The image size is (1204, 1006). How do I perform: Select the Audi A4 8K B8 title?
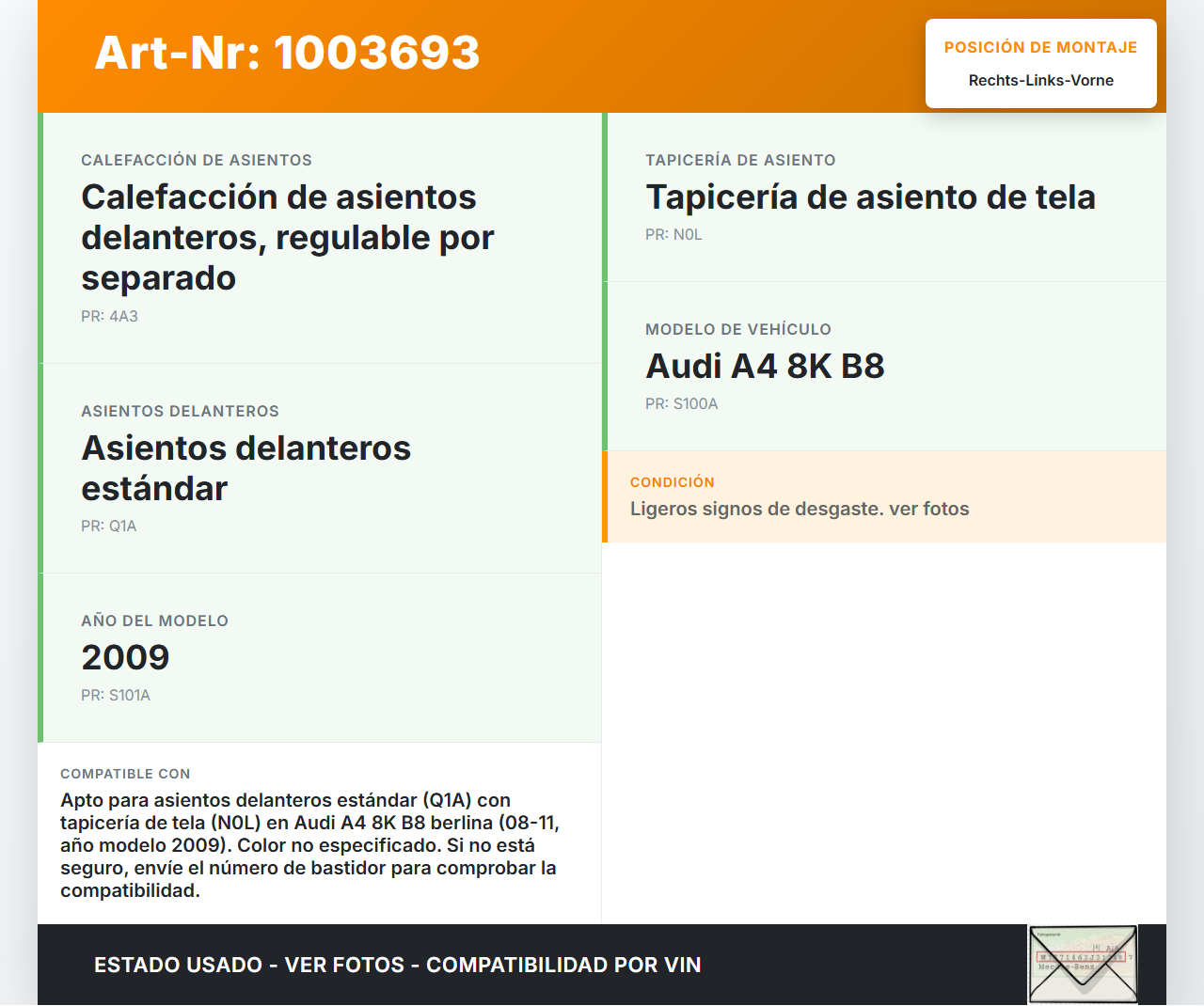click(x=765, y=367)
